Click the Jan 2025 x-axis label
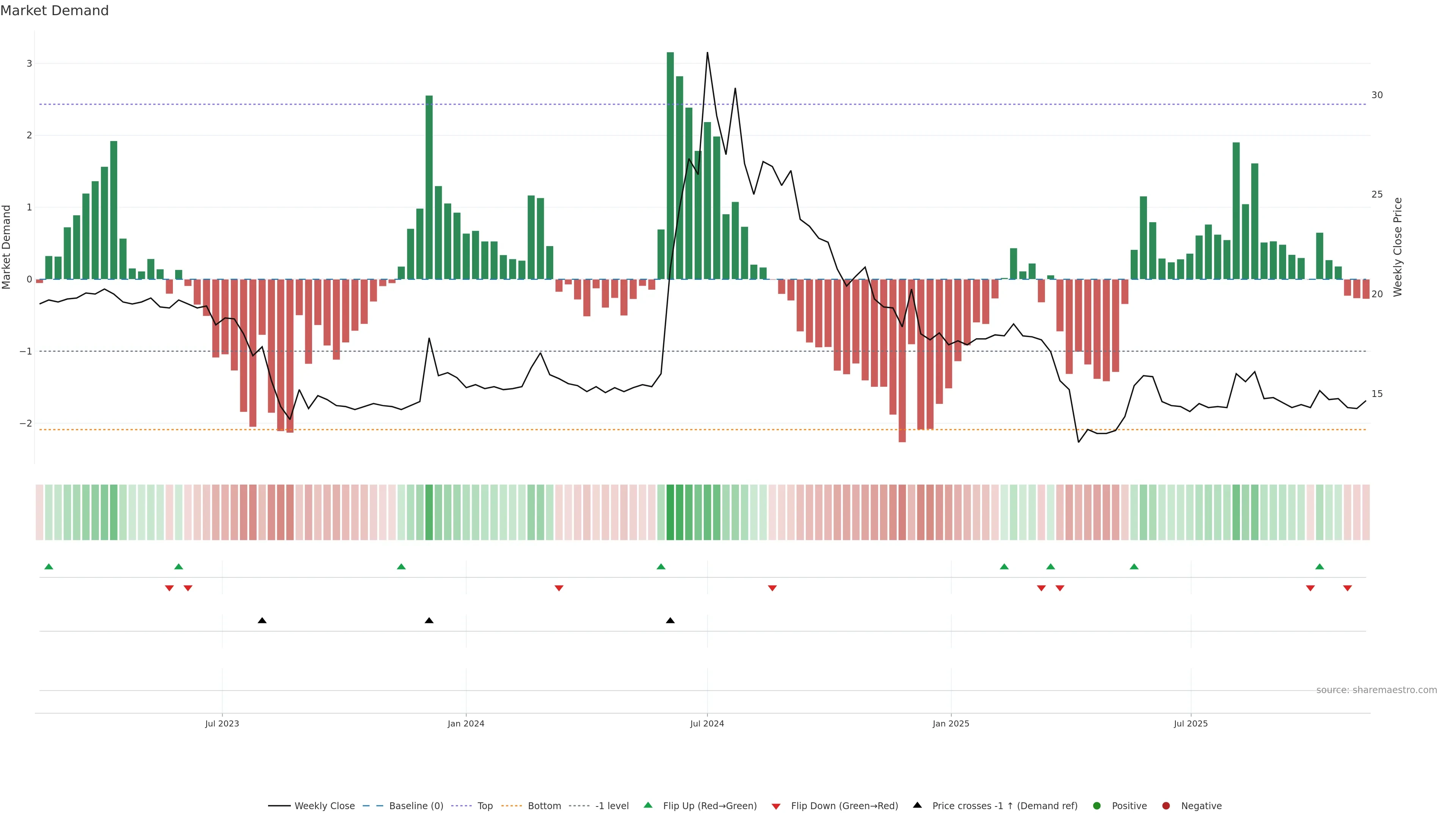 951,723
